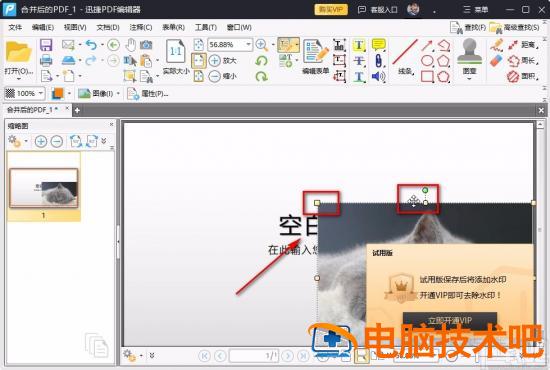Select the paperclip file attachment tool
The height and width of the screenshot is (370, 550).
coord(378,60)
